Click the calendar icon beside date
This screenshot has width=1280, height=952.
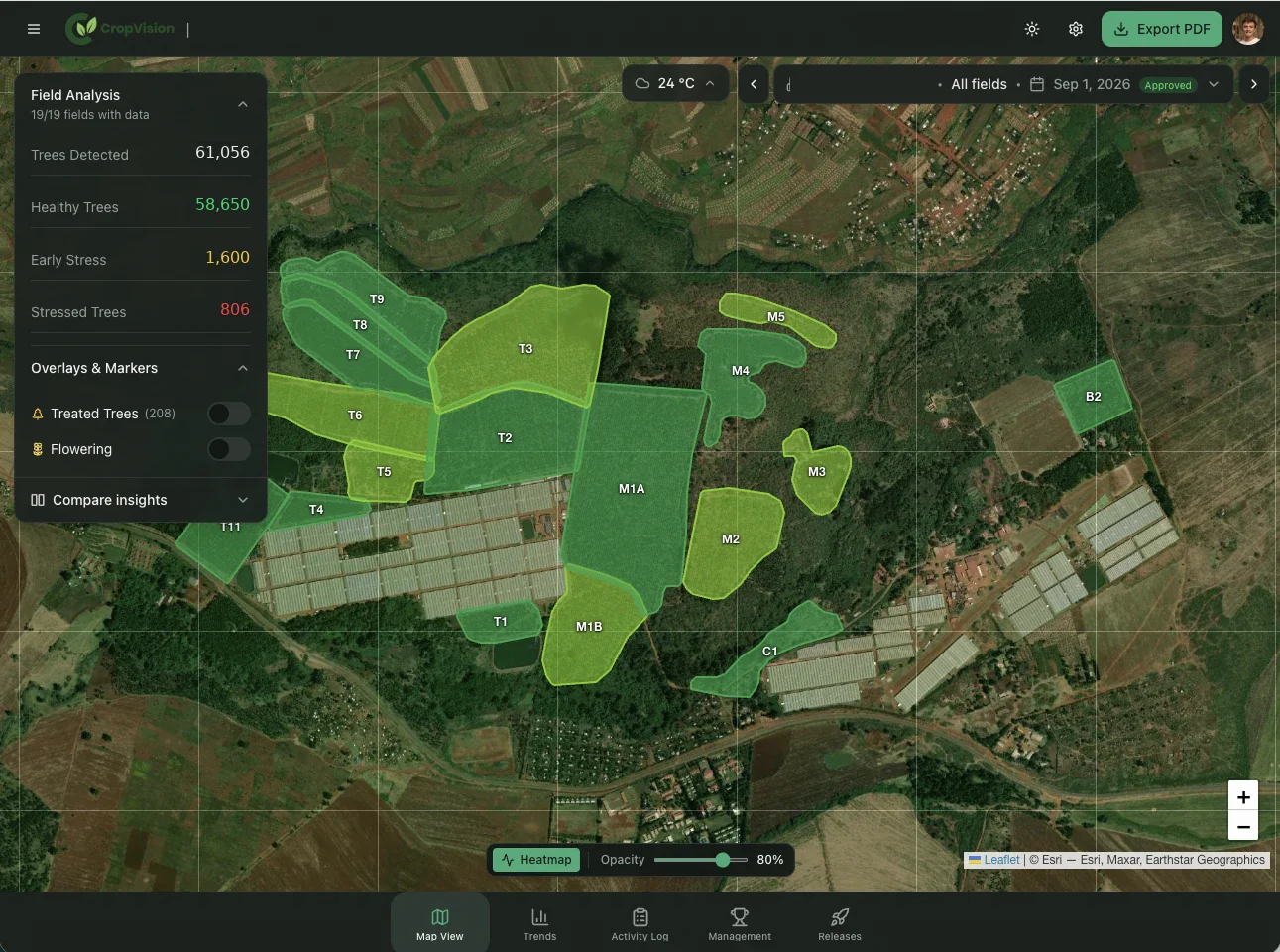click(1037, 84)
